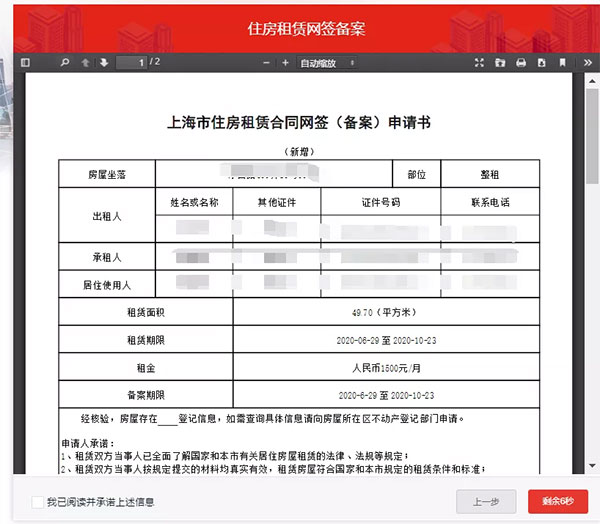The image size is (600, 524).
Task: Click the 人民币1500元/月 rent value
Action: coord(386,368)
